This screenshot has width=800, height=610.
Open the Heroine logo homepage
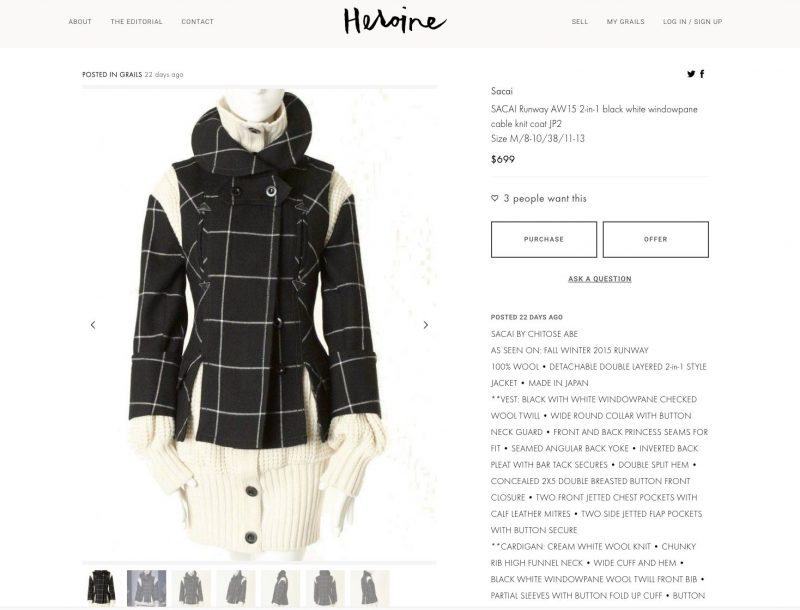(394, 22)
